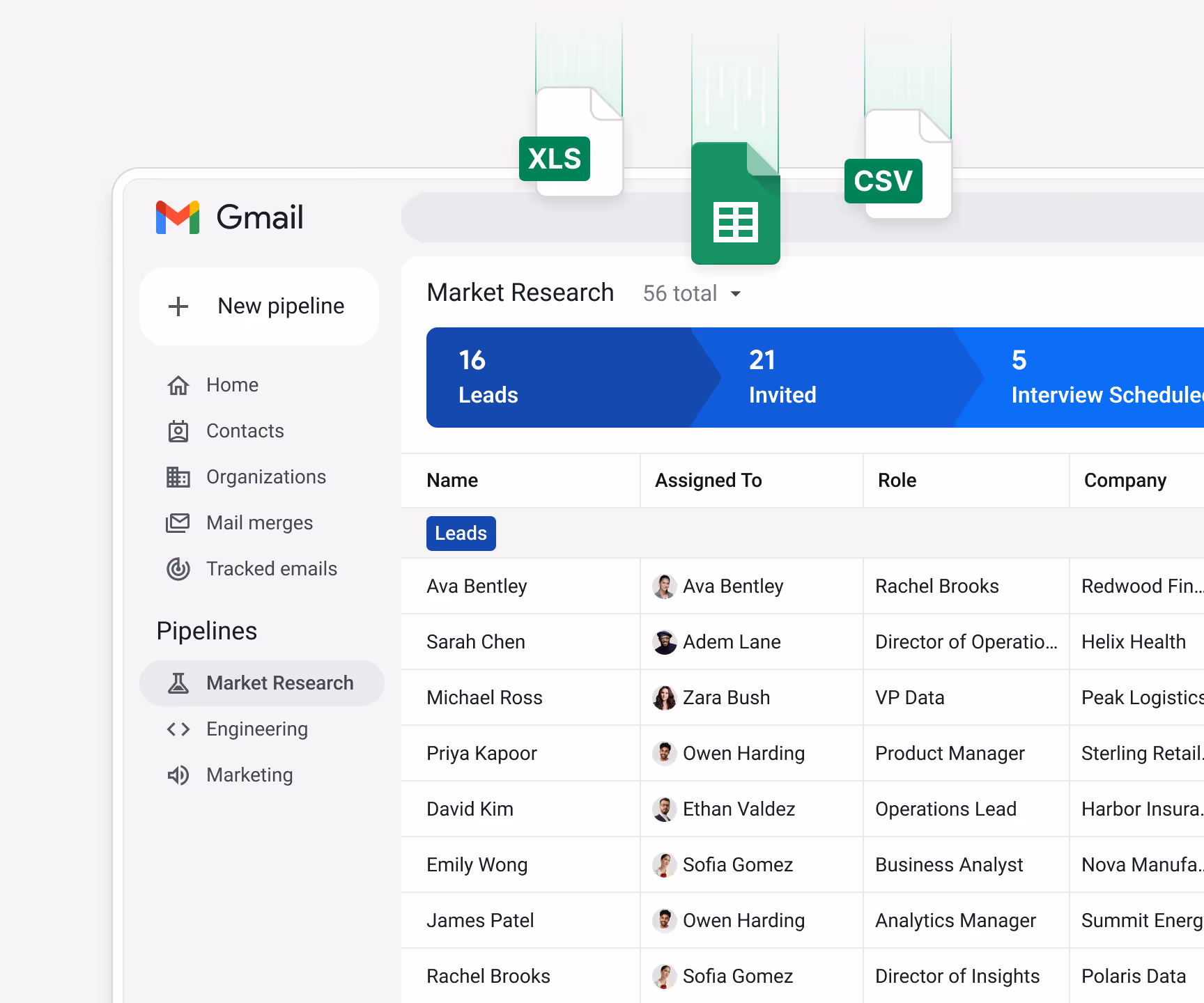Click the plus icon for New pipeline
This screenshot has height=1003, width=1204.
pos(178,306)
